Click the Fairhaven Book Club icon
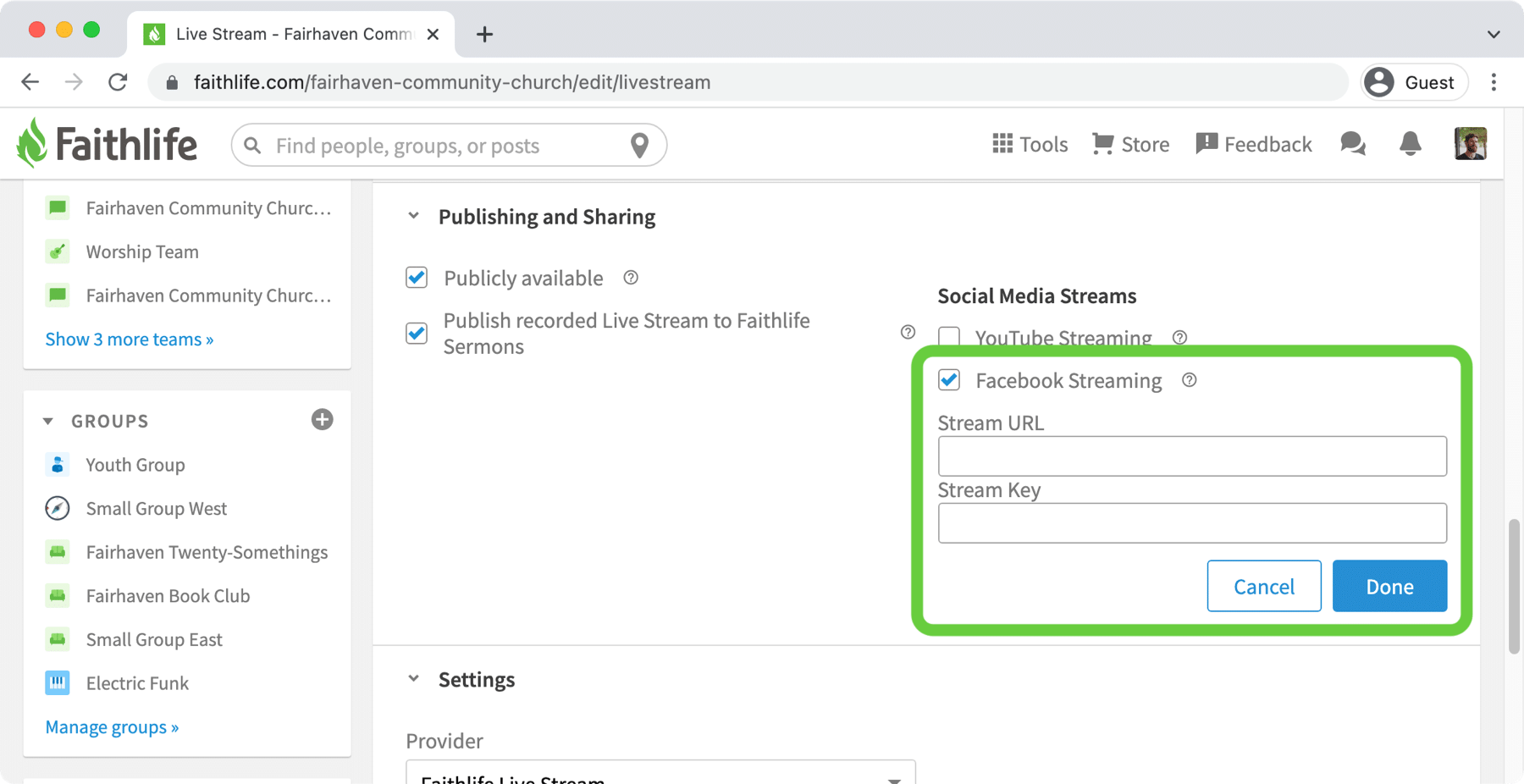 58,596
